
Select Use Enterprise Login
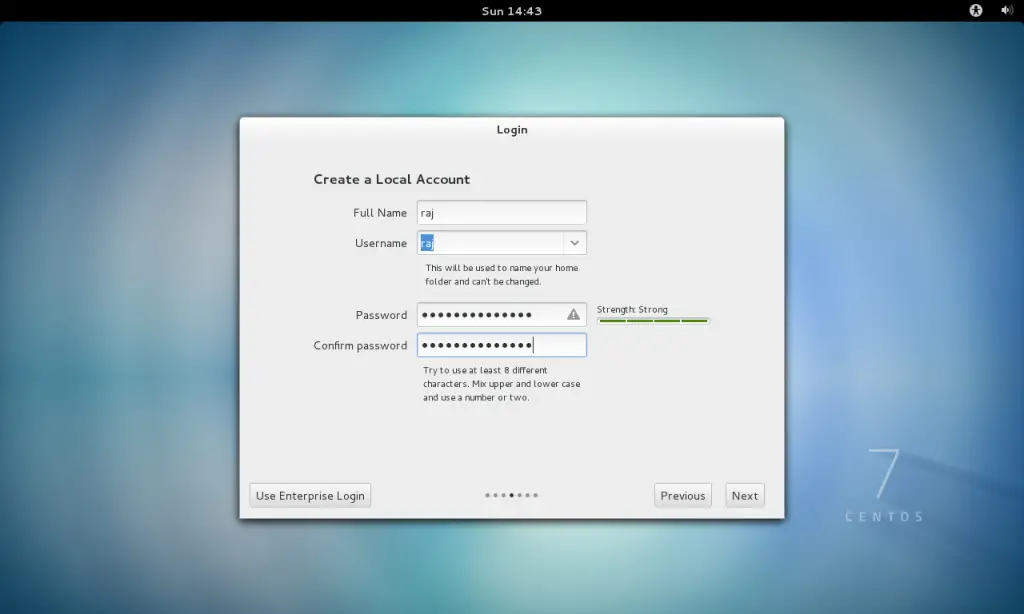[309, 494]
